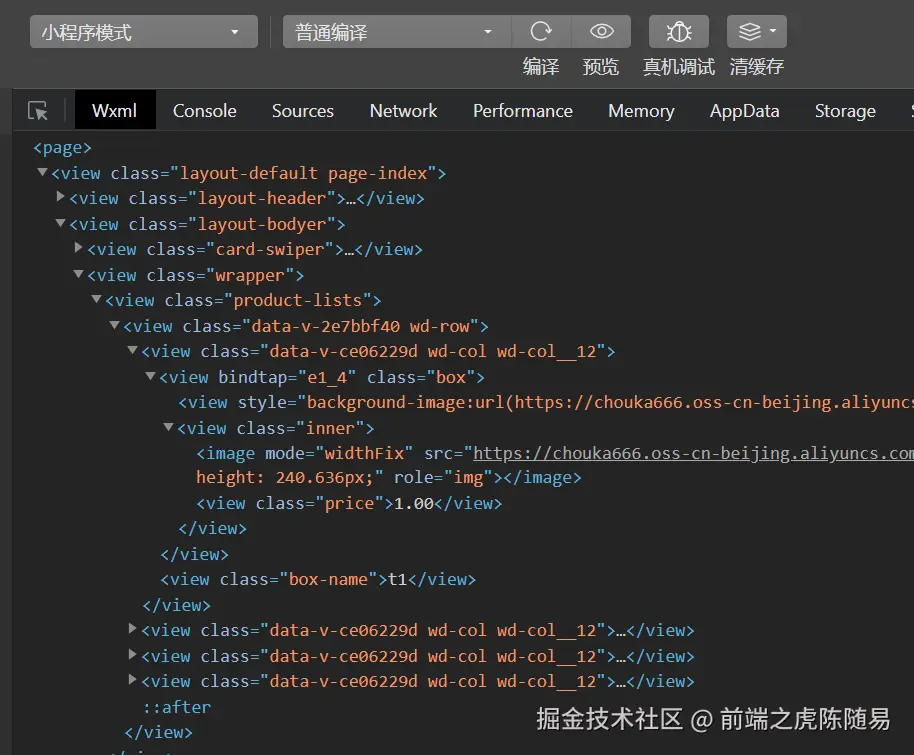Open the 普通编译 compile dropdown
The image size is (914, 755).
pos(397,31)
